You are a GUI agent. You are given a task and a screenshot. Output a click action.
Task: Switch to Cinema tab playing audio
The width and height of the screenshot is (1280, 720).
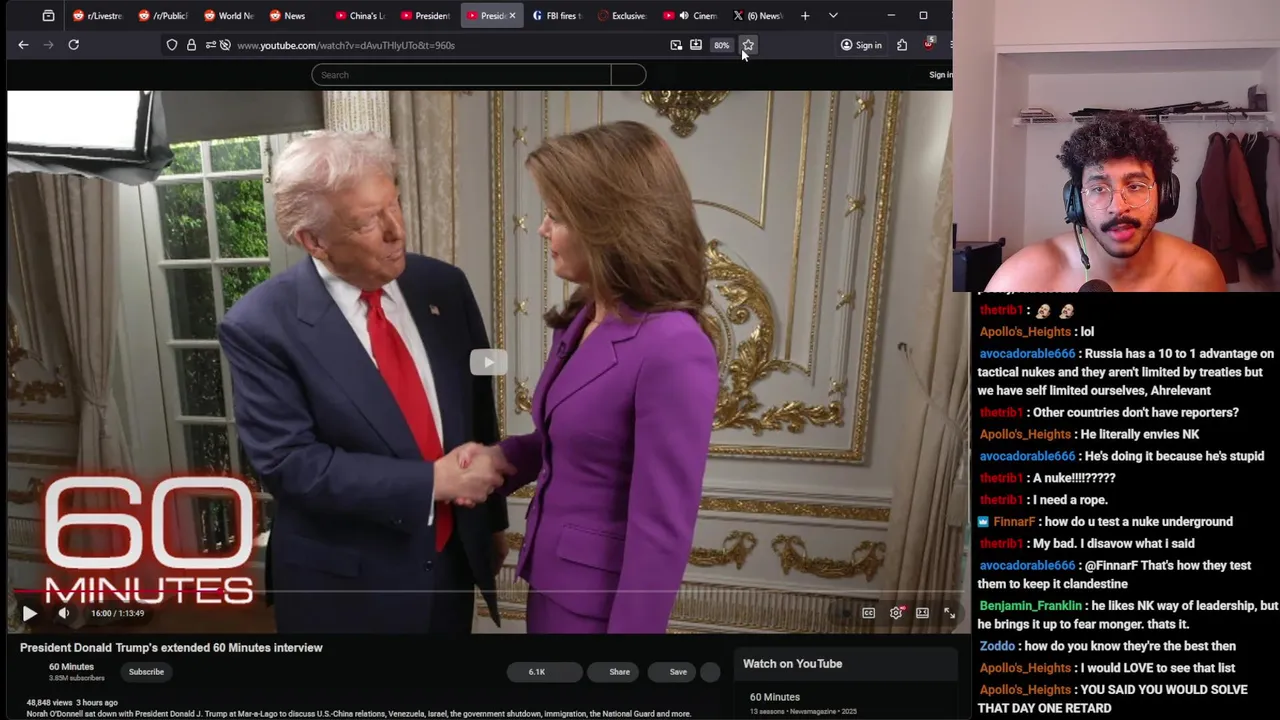tap(690, 16)
